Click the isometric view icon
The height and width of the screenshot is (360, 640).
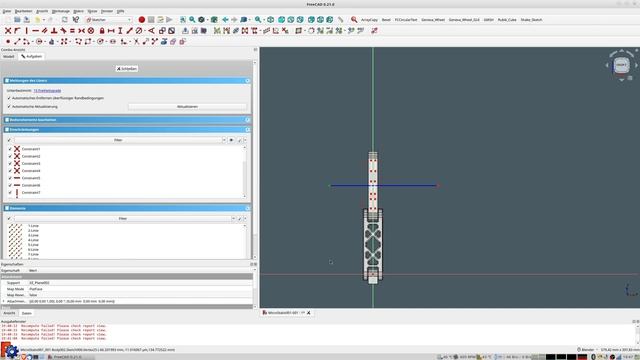[x=270, y=20]
